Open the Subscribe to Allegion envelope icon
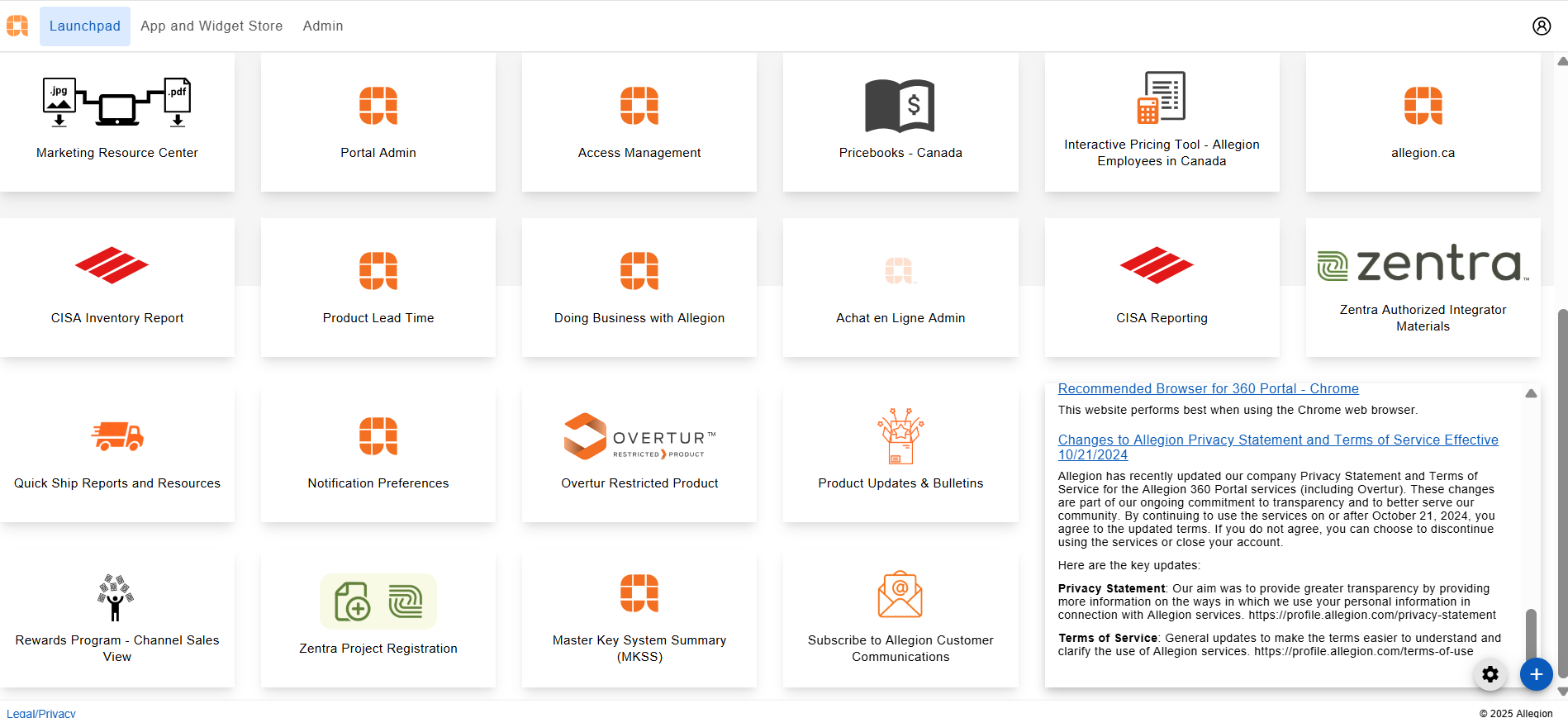This screenshot has height=718, width=1568. pyautogui.click(x=900, y=594)
